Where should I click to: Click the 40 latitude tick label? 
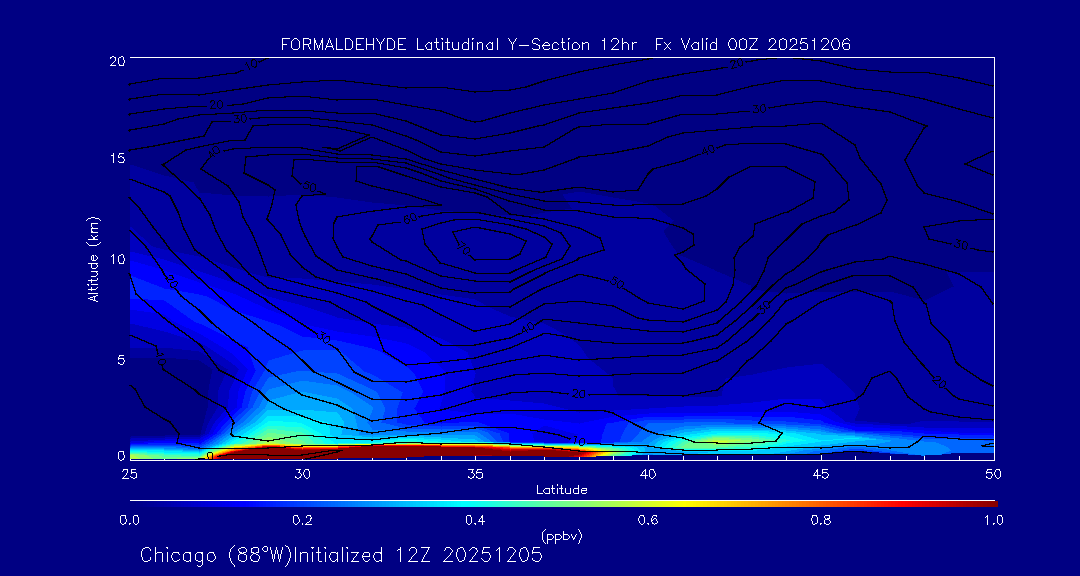(648, 473)
